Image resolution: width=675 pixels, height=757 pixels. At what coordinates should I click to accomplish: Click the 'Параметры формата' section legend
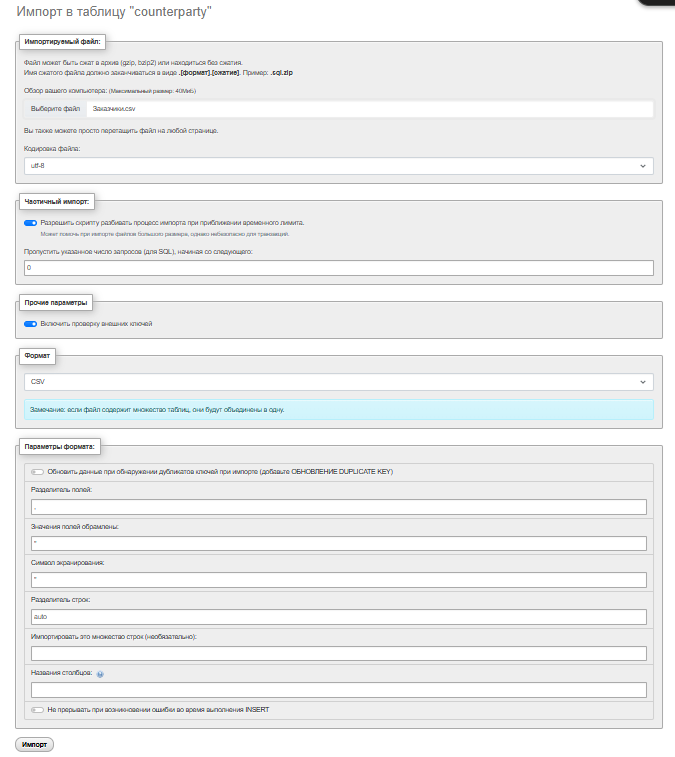[62, 447]
